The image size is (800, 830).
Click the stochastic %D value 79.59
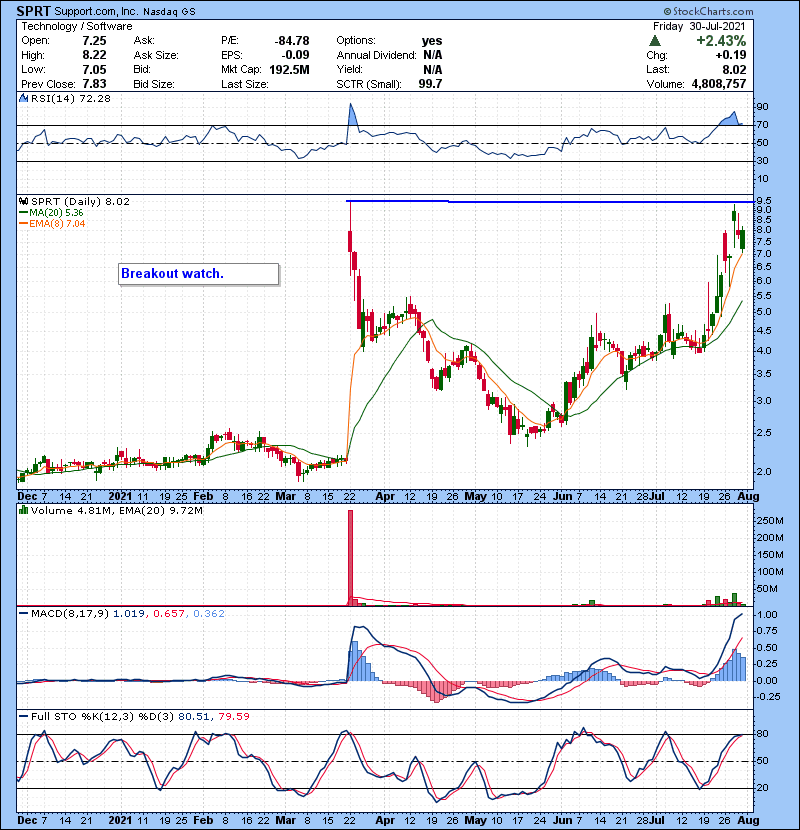point(233,716)
